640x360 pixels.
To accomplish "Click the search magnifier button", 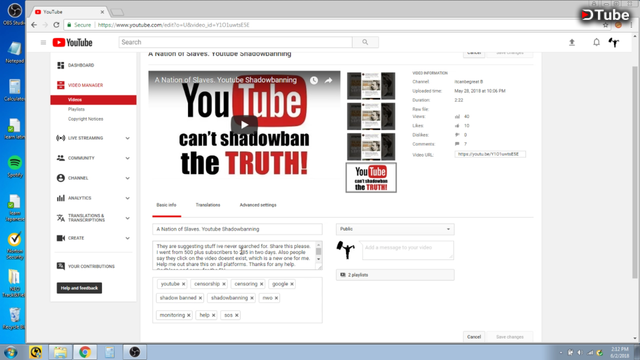I will [x=365, y=42].
